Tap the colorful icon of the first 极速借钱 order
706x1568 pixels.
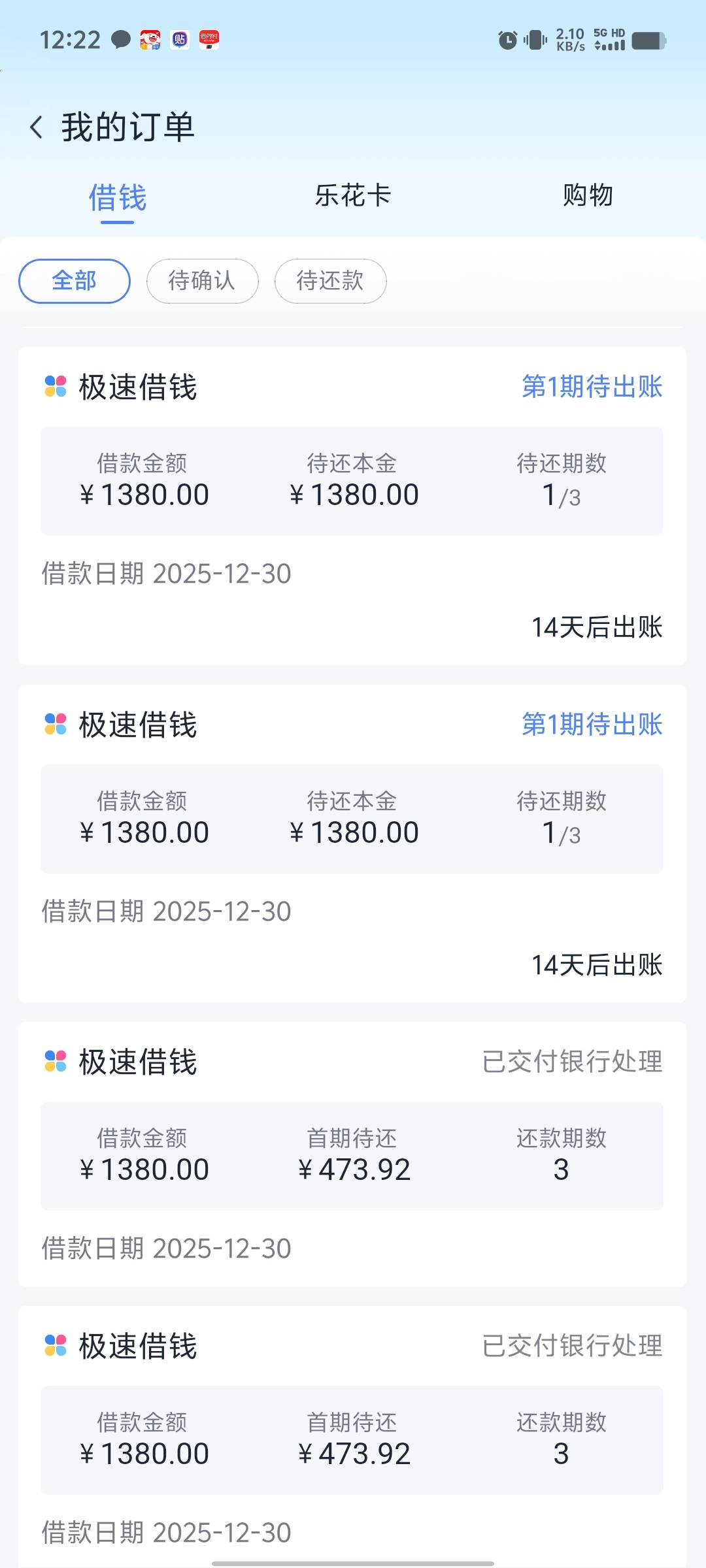click(56, 386)
